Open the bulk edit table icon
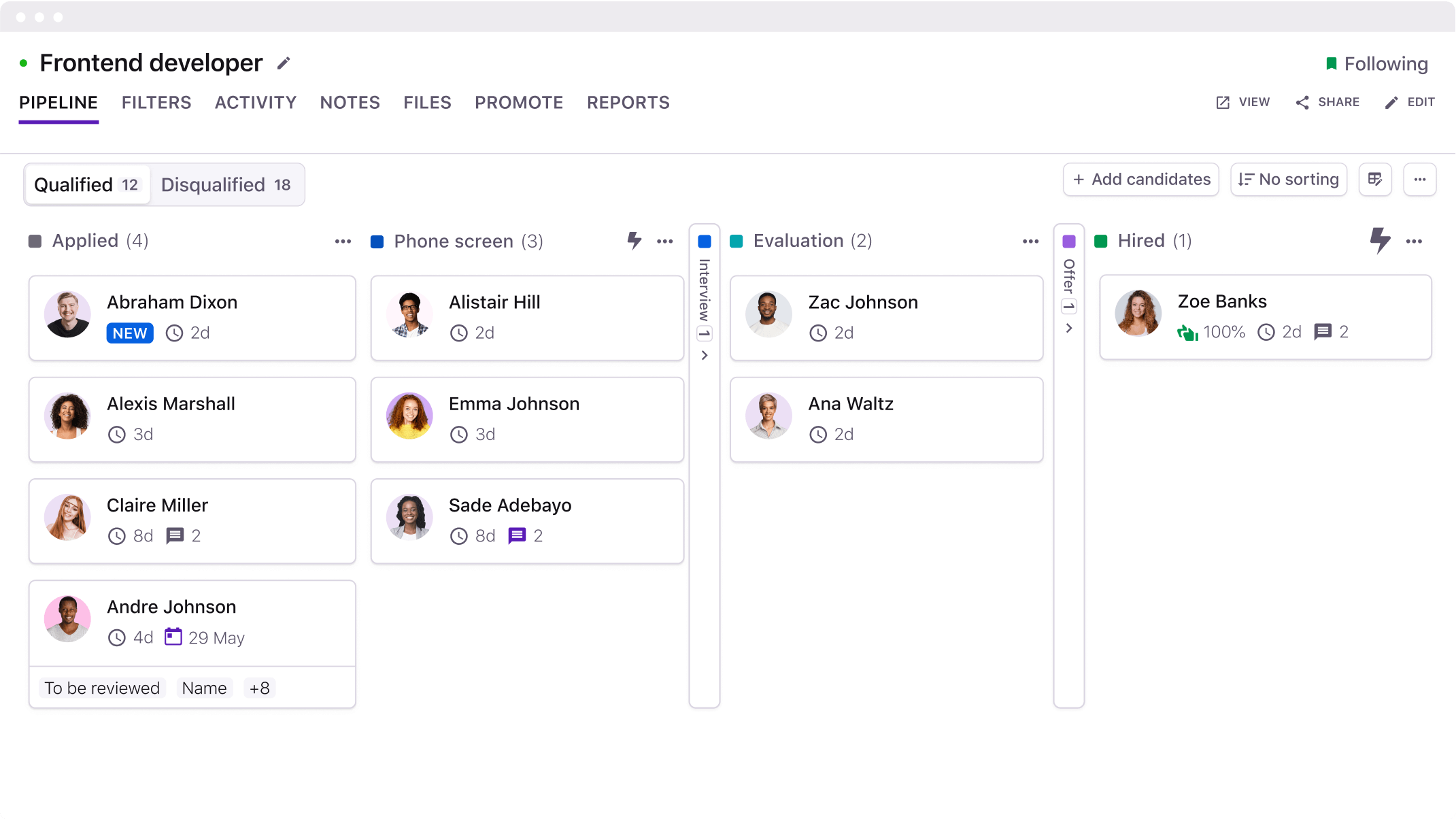Viewport: 1456px width, 819px height. (1375, 179)
